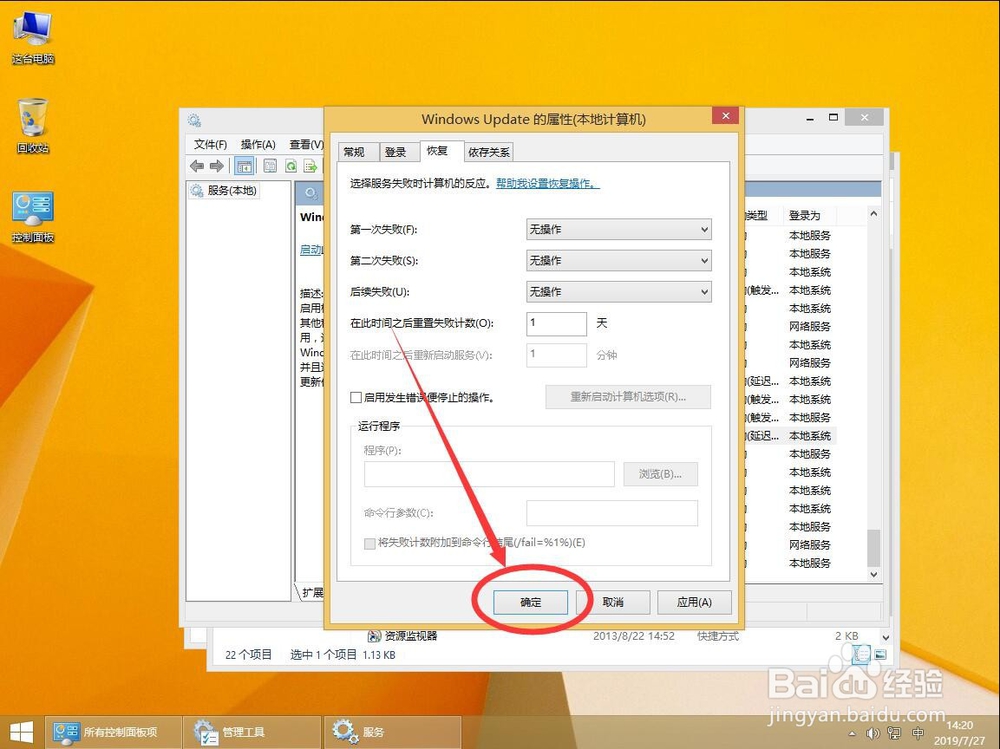Screen dimensions: 1000x749
Task: Show hidden tray icons arrow
Action: click(852, 734)
